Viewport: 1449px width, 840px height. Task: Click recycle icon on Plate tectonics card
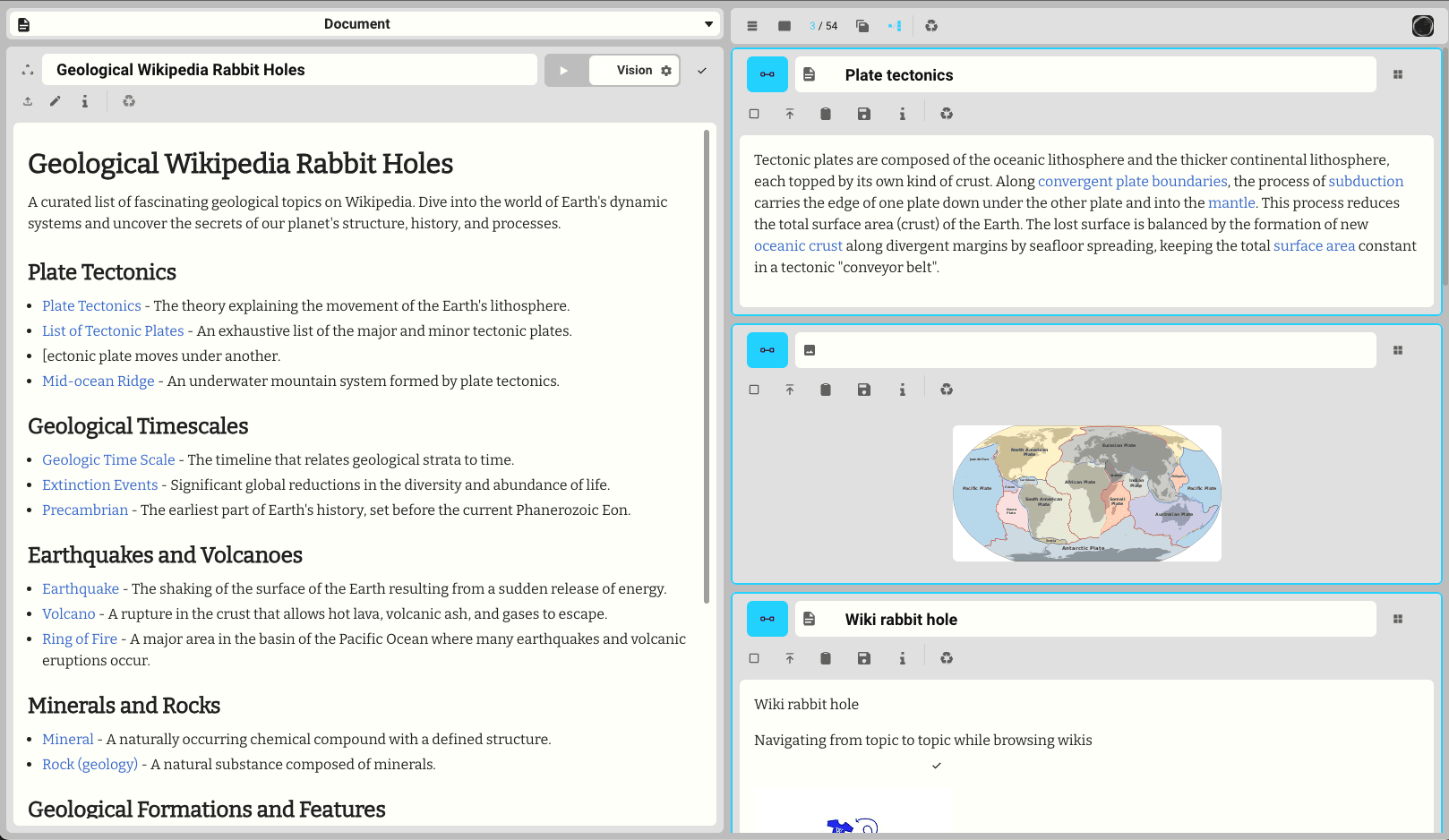coord(947,114)
